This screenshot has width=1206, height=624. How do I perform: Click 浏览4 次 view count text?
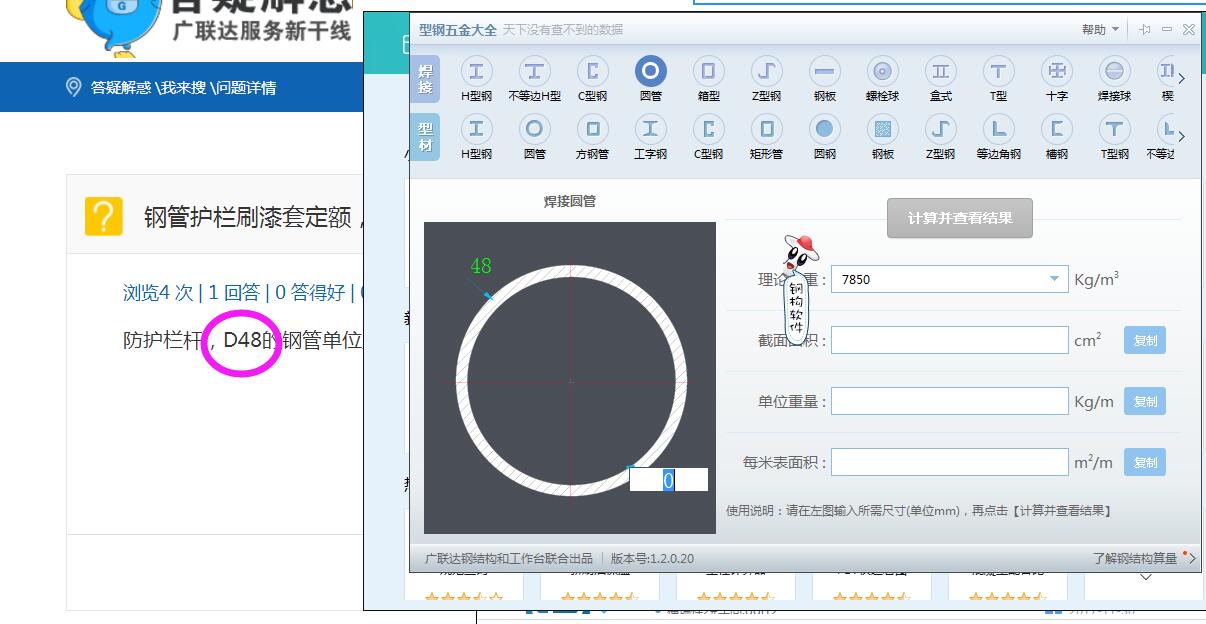[x=158, y=292]
